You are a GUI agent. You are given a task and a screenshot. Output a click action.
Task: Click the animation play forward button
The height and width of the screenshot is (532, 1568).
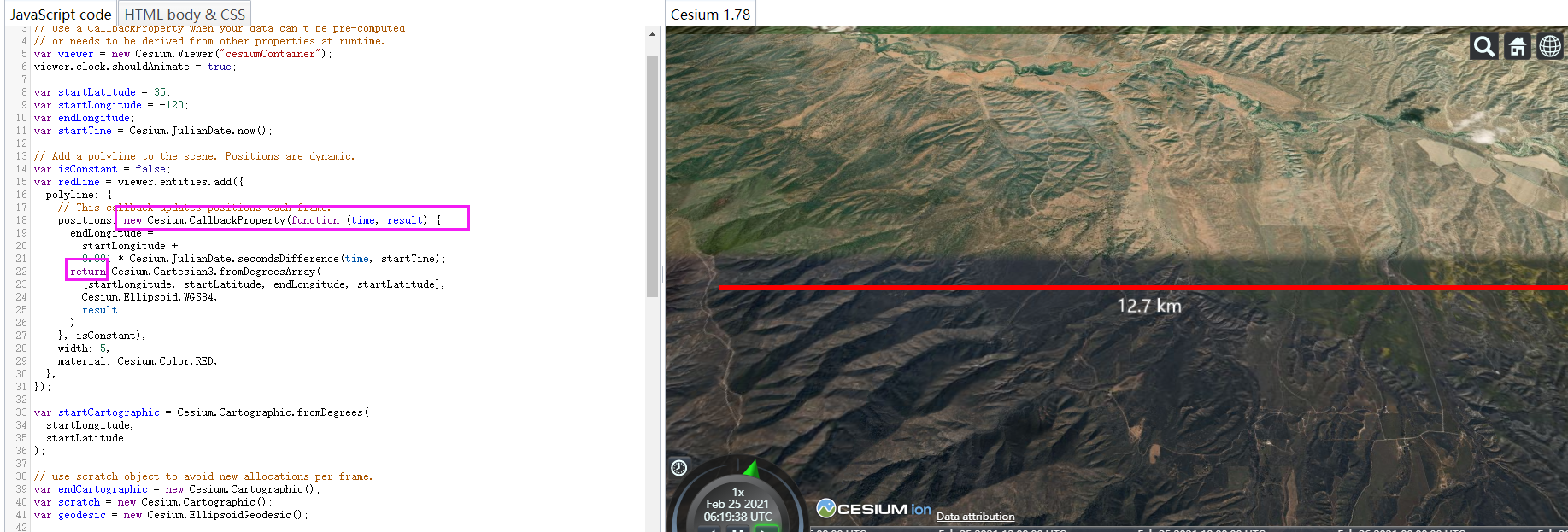coord(766,529)
